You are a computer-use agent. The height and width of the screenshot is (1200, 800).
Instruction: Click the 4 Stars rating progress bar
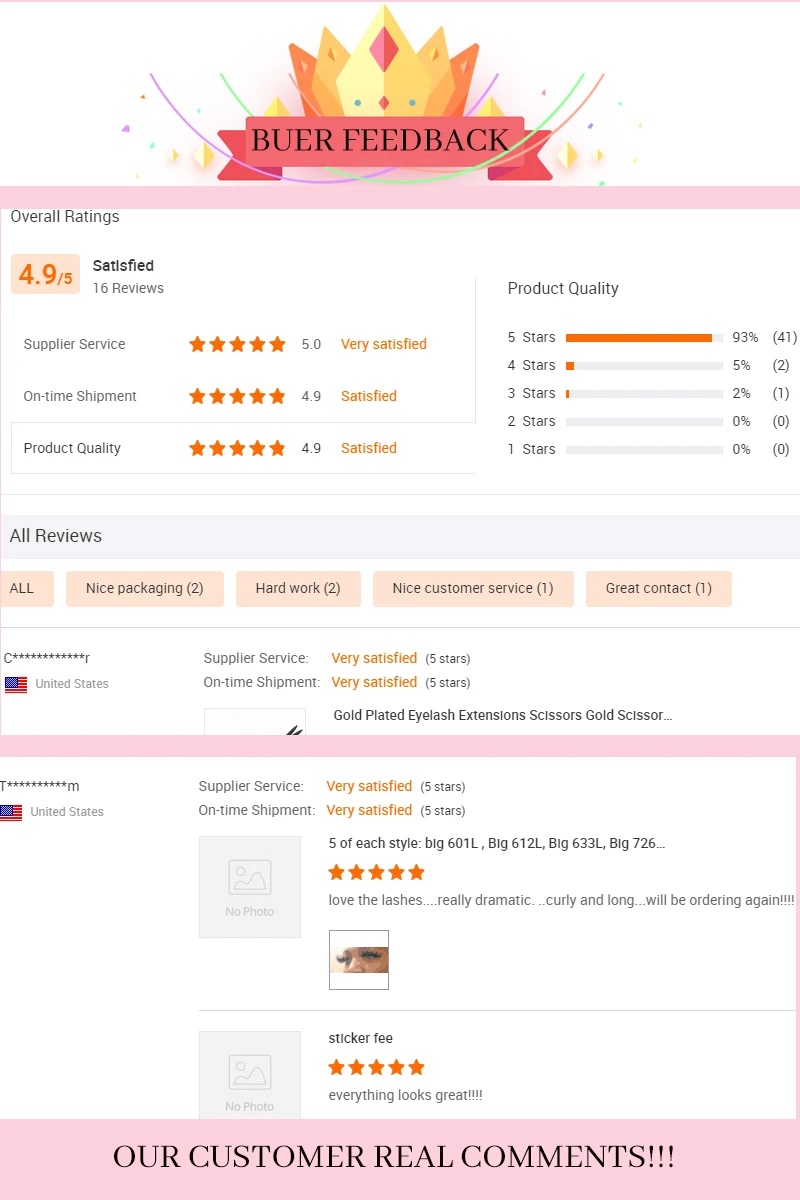[644, 366]
